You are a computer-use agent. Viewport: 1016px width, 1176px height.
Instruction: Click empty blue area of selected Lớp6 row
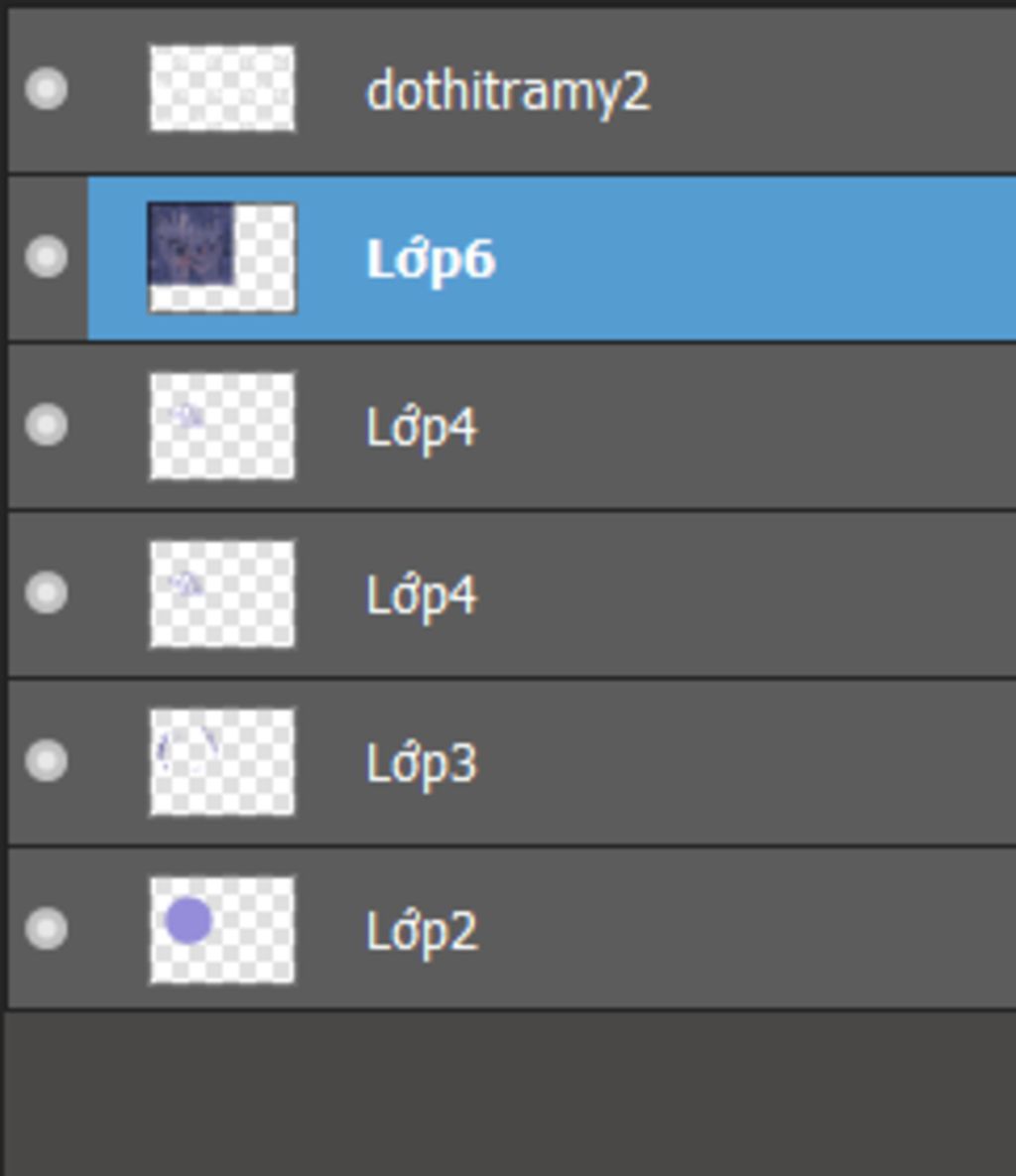coord(750,259)
